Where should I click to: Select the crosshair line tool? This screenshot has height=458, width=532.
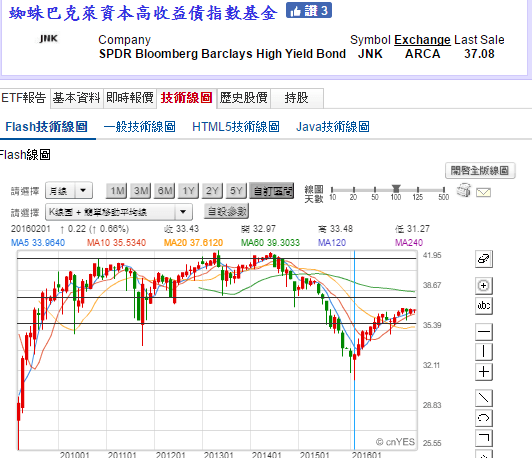[x=483, y=372]
